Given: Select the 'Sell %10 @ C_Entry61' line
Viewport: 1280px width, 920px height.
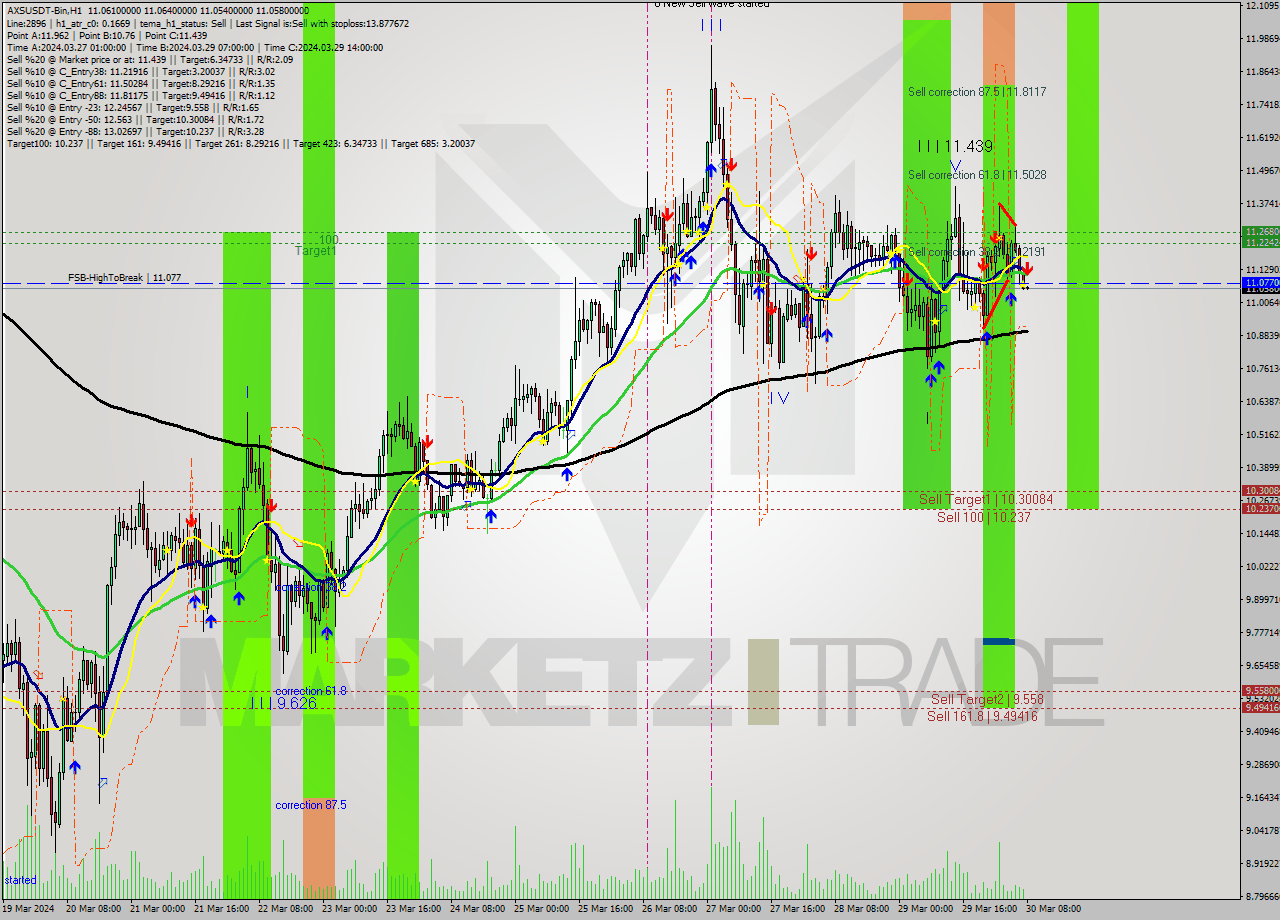Looking at the screenshot, I should point(140,83).
